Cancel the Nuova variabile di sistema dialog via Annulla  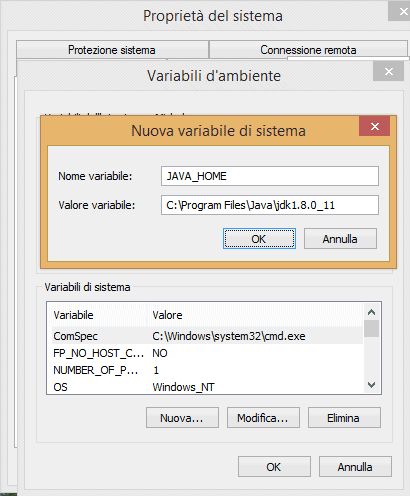pyautogui.click(x=340, y=239)
